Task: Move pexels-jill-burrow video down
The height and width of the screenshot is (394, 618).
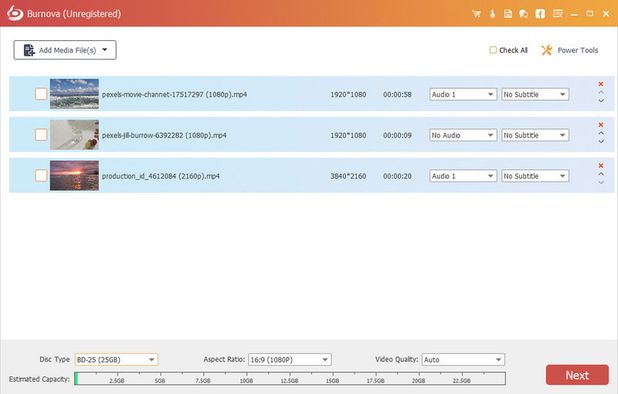Action: pos(601,141)
